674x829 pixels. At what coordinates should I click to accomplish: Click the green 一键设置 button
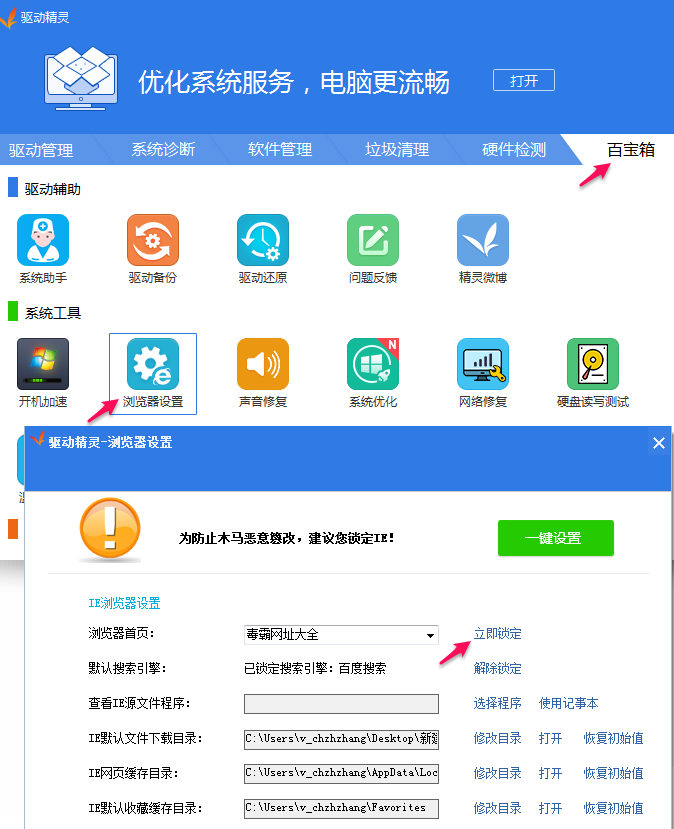tap(556, 538)
